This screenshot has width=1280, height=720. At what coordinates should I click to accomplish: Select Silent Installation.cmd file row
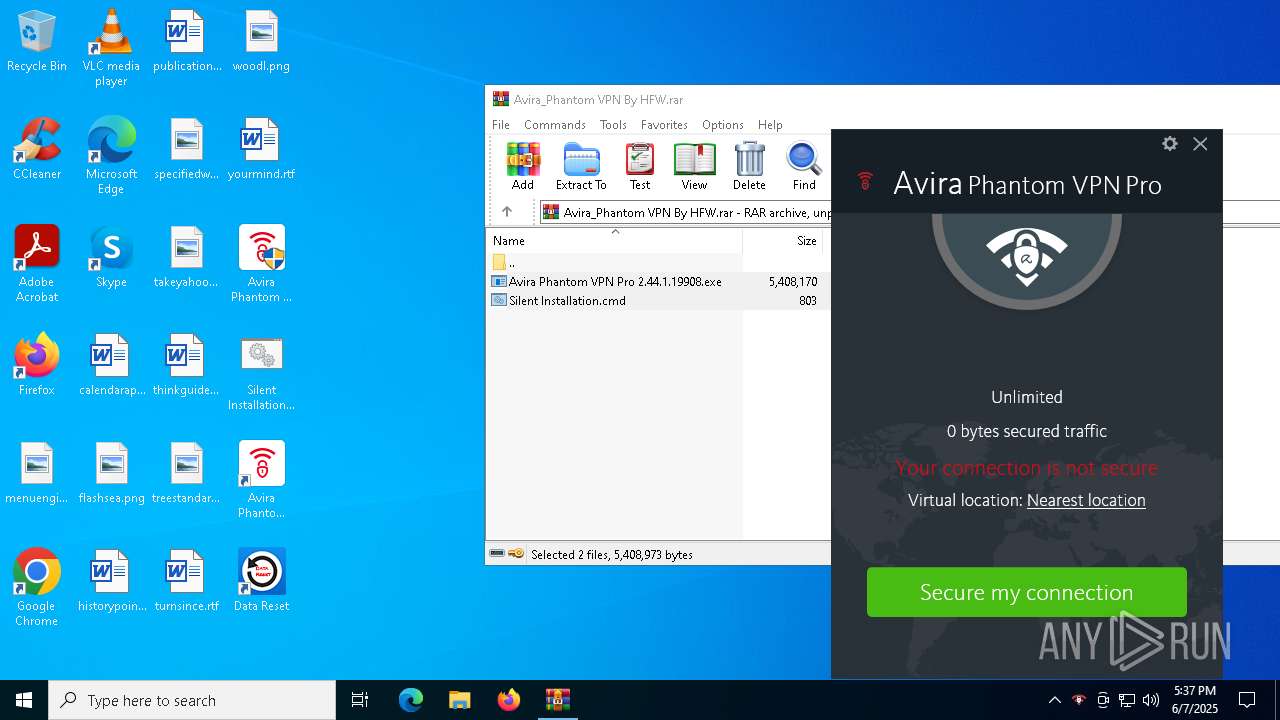coord(658,301)
